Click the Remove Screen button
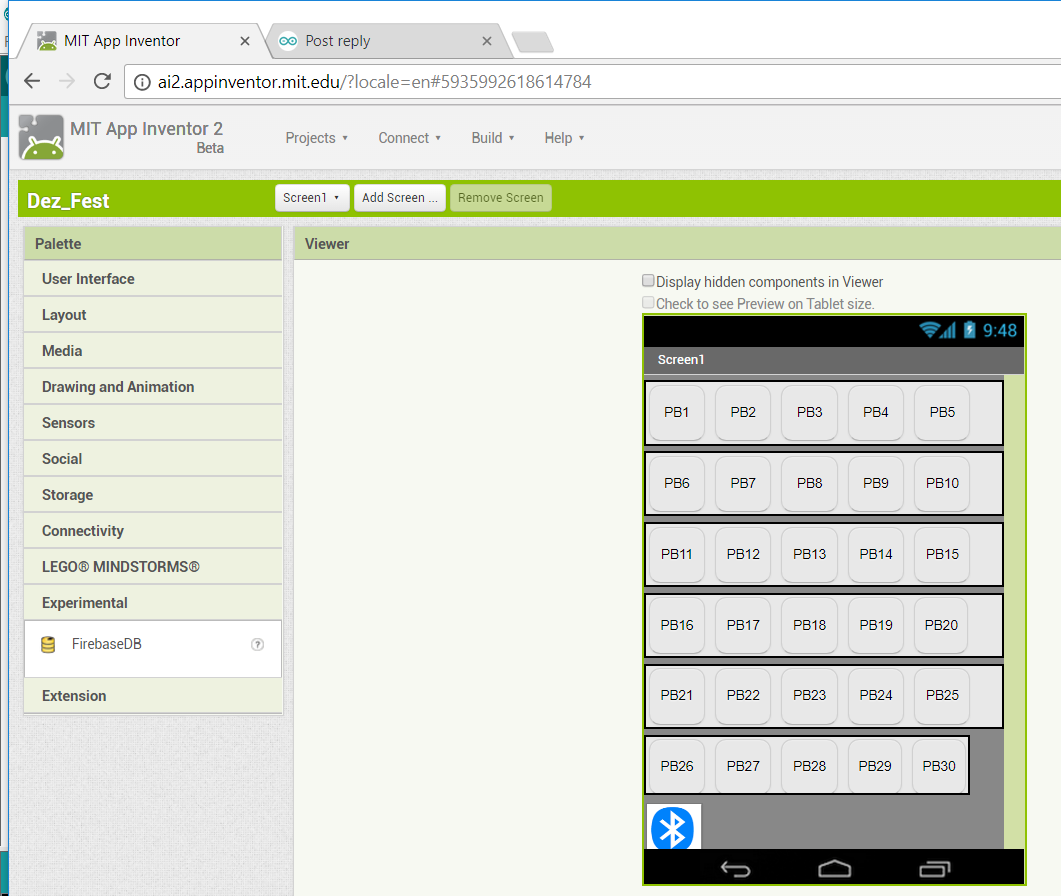 point(501,198)
